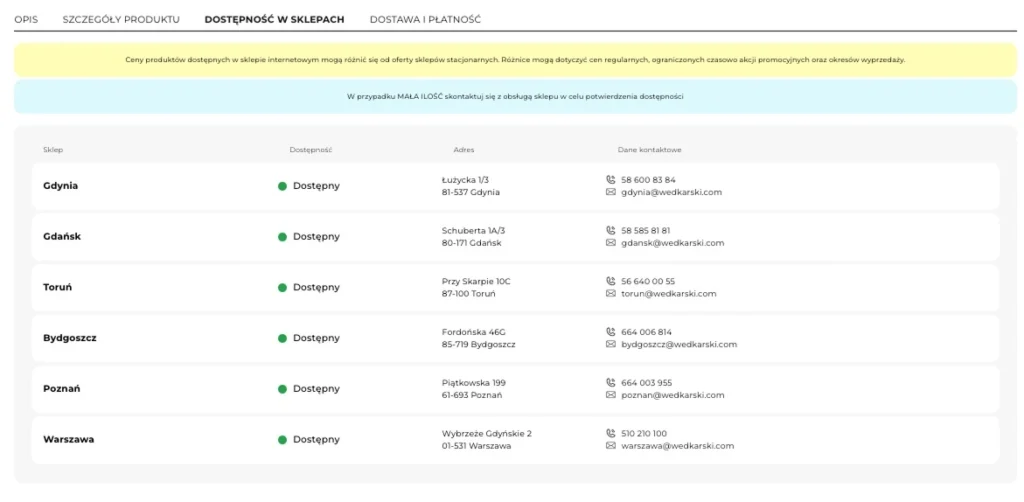
Task: Click the phone icon for Gdynia store
Action: (611, 180)
